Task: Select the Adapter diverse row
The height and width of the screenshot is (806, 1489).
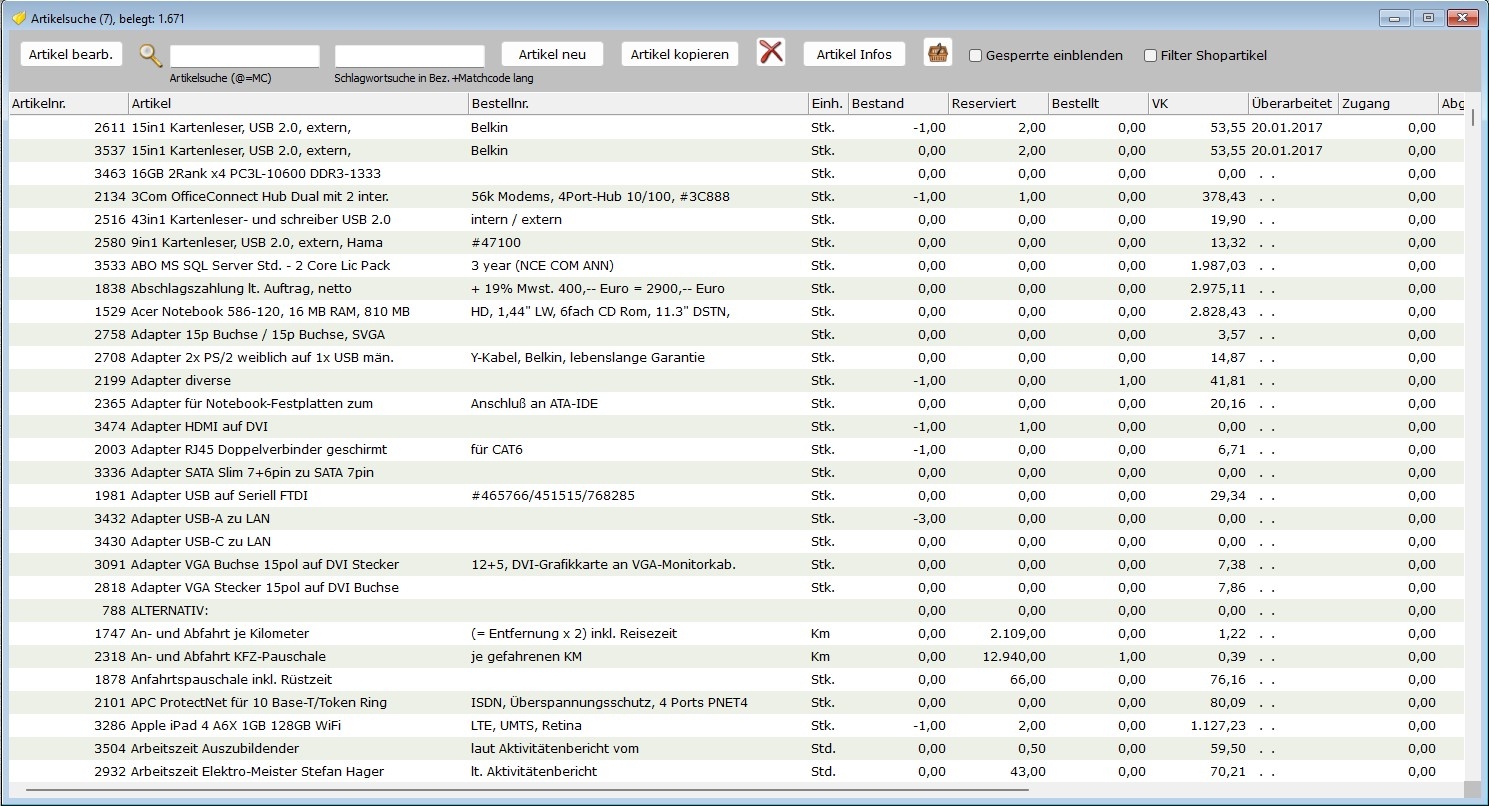Action: click(x=737, y=380)
